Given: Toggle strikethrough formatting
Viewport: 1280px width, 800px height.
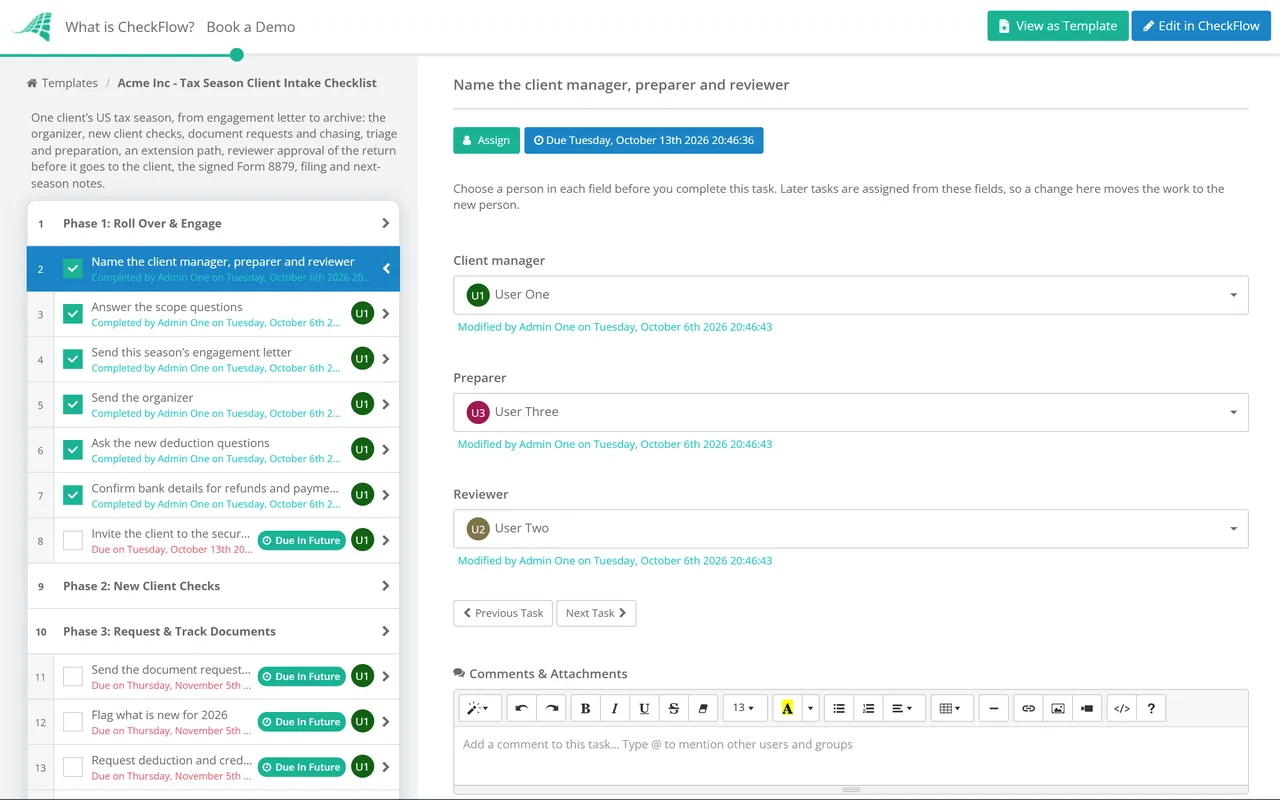Looking at the screenshot, I should click(x=674, y=708).
